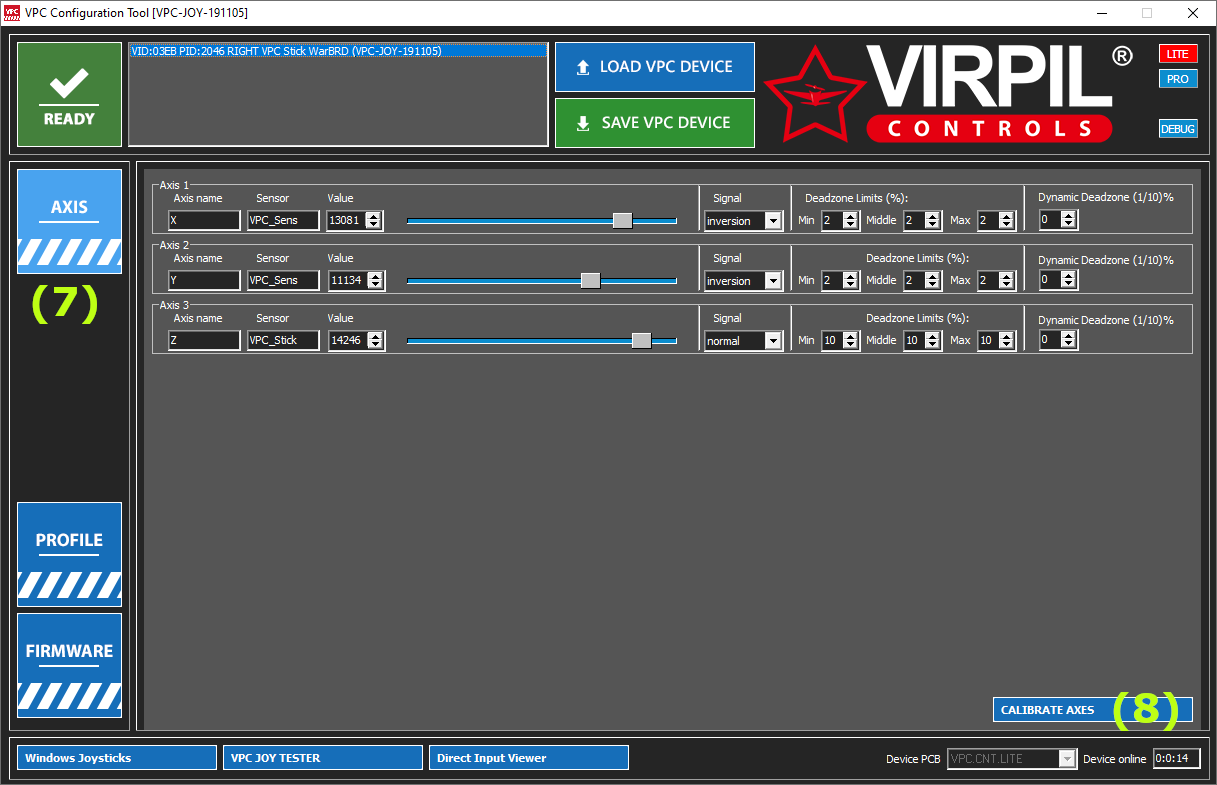Click Axis 2 sensor field VPC_Sens
This screenshot has width=1217, height=785.
pos(283,281)
